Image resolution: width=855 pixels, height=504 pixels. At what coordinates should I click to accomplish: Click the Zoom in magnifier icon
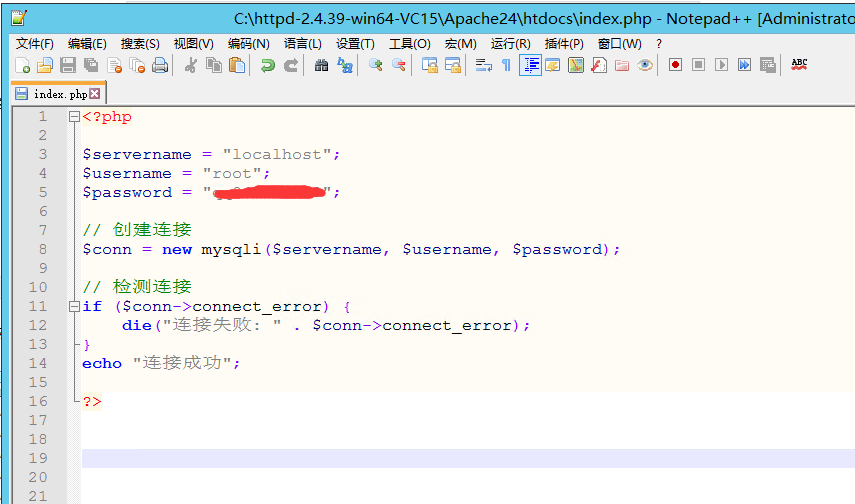(x=376, y=65)
